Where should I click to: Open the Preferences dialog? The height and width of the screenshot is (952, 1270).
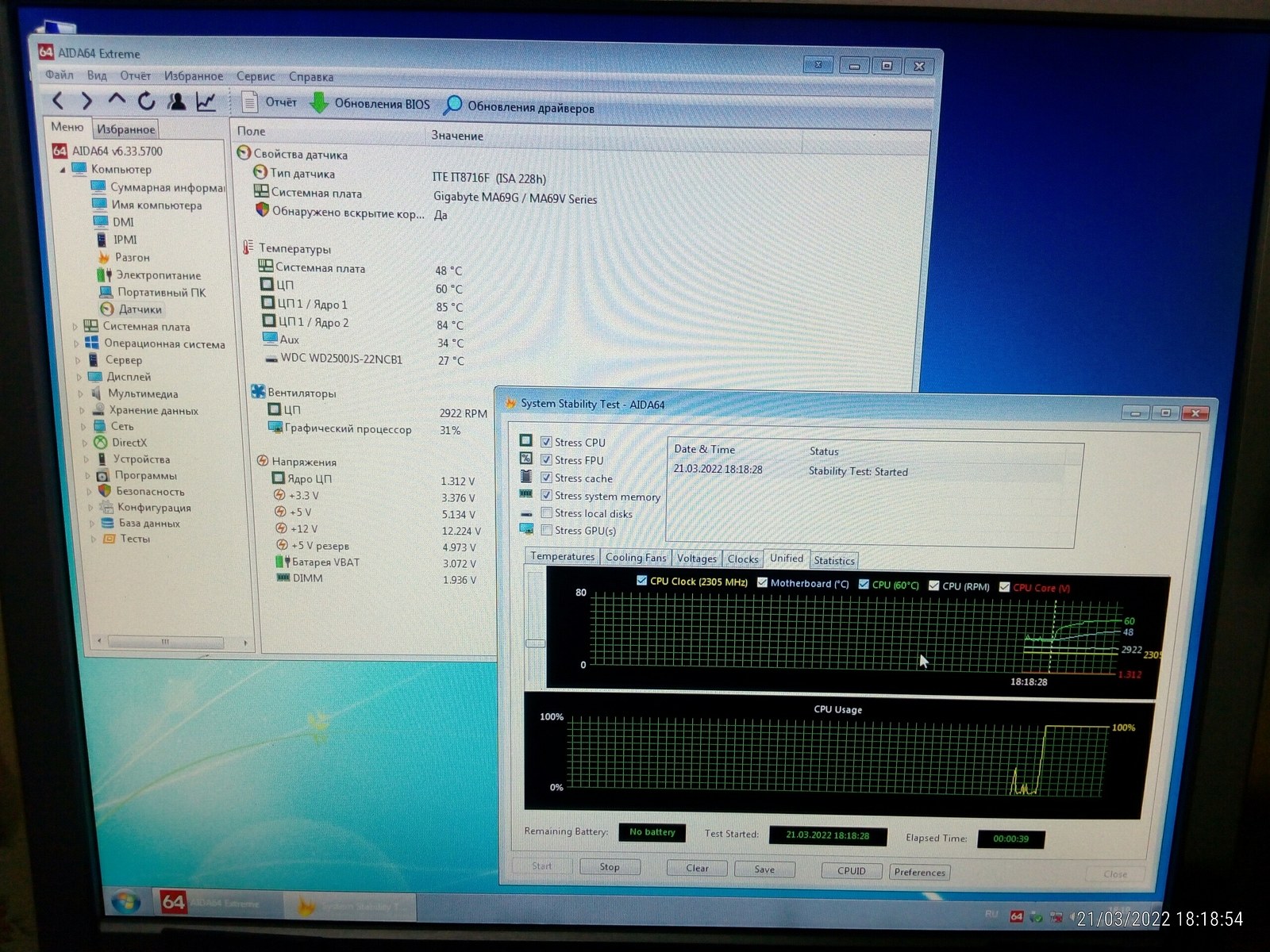[x=920, y=873]
